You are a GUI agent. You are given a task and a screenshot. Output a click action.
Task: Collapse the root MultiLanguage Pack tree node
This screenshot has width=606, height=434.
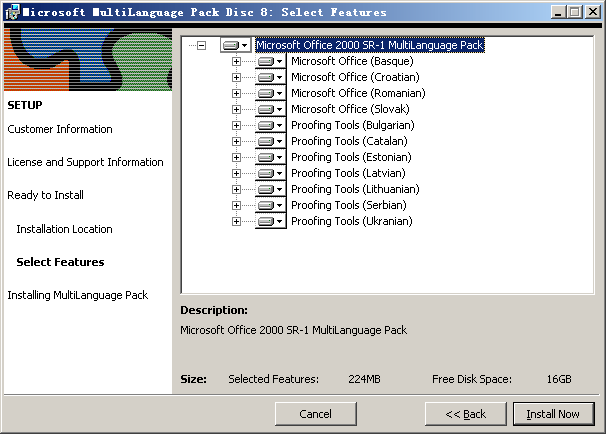[202, 46]
